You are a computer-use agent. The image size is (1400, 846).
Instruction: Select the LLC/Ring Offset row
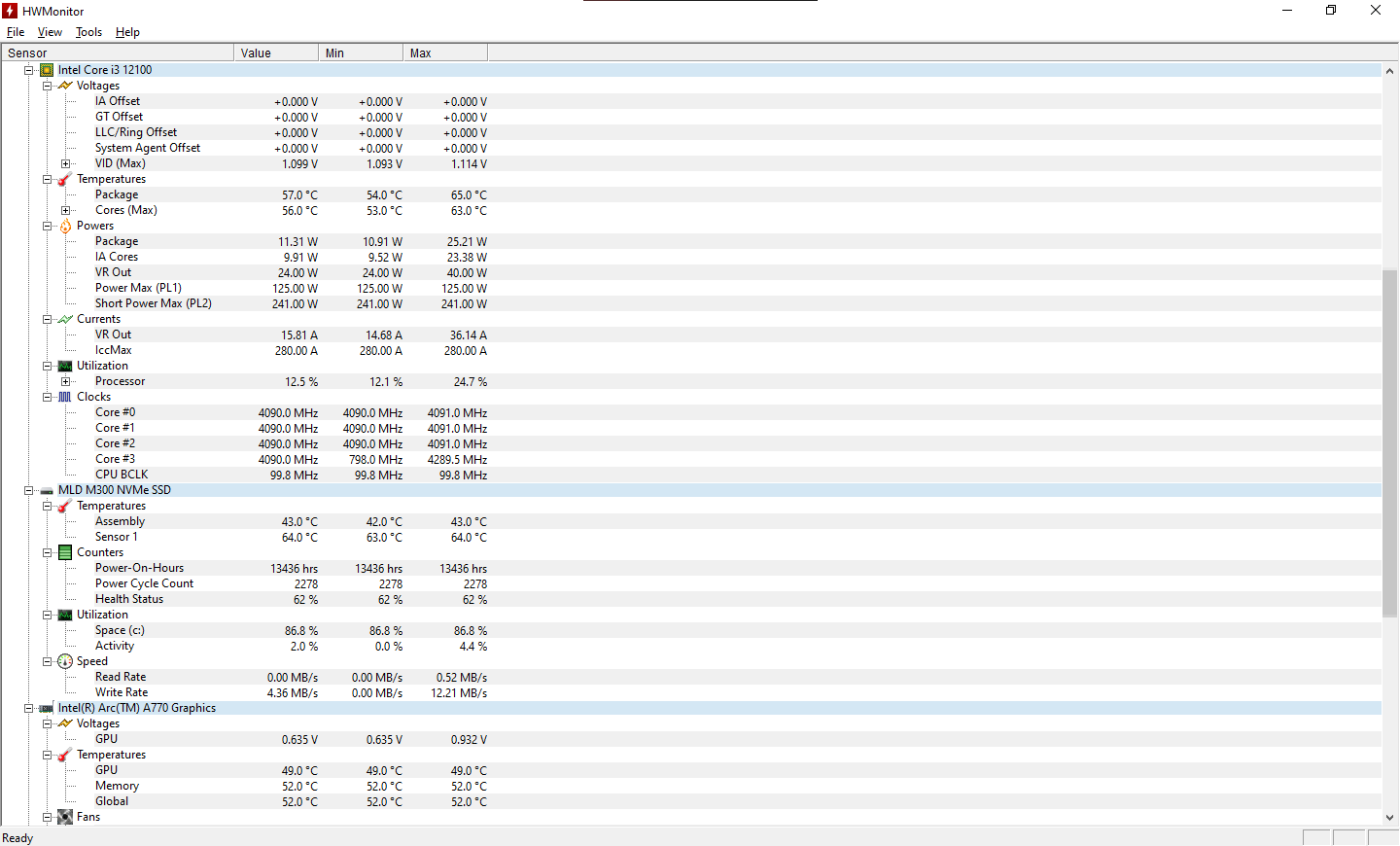[x=691, y=132]
